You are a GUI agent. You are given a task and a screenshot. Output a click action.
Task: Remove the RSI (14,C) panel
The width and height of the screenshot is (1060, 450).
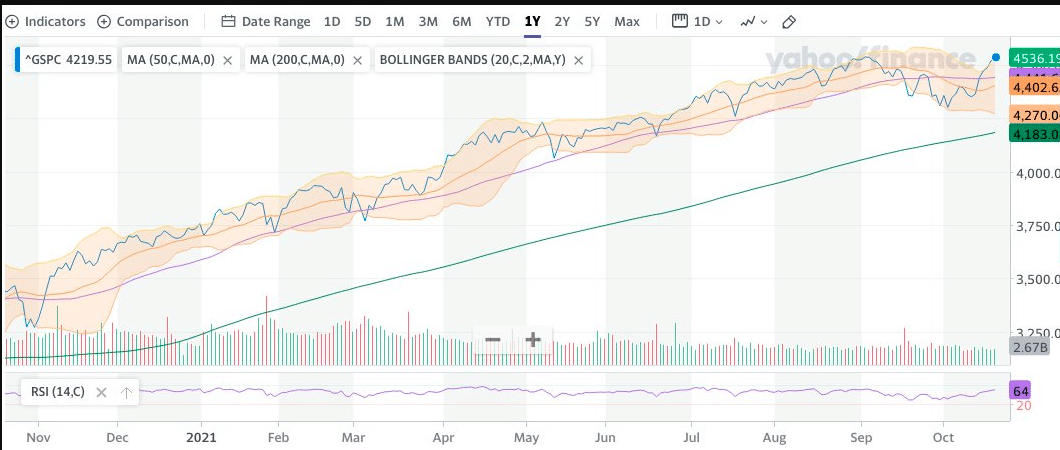click(100, 392)
